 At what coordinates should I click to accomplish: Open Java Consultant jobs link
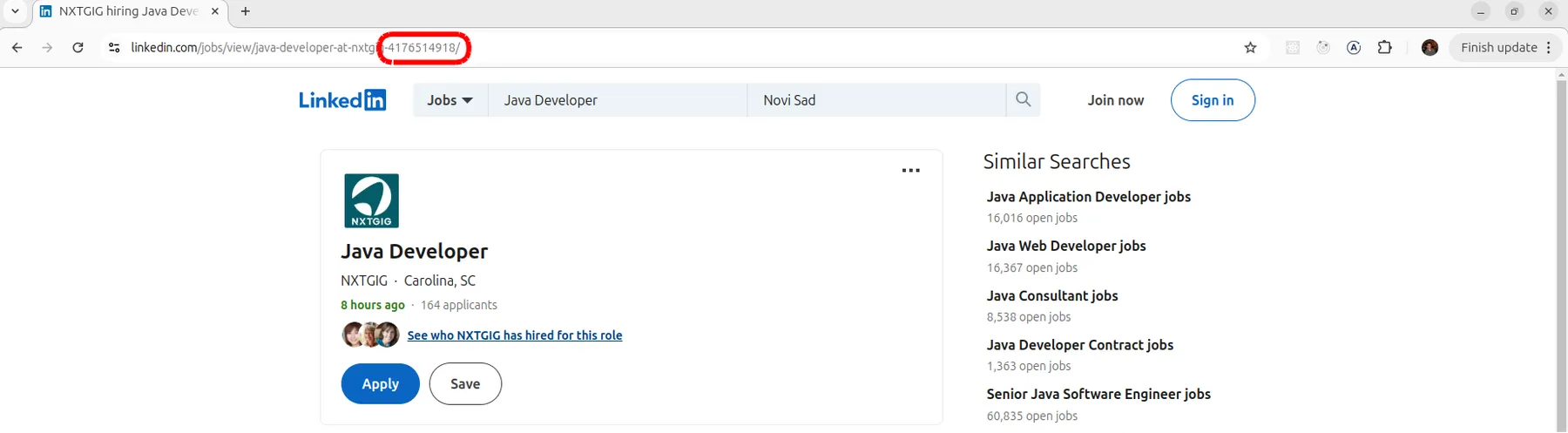[1051, 296]
